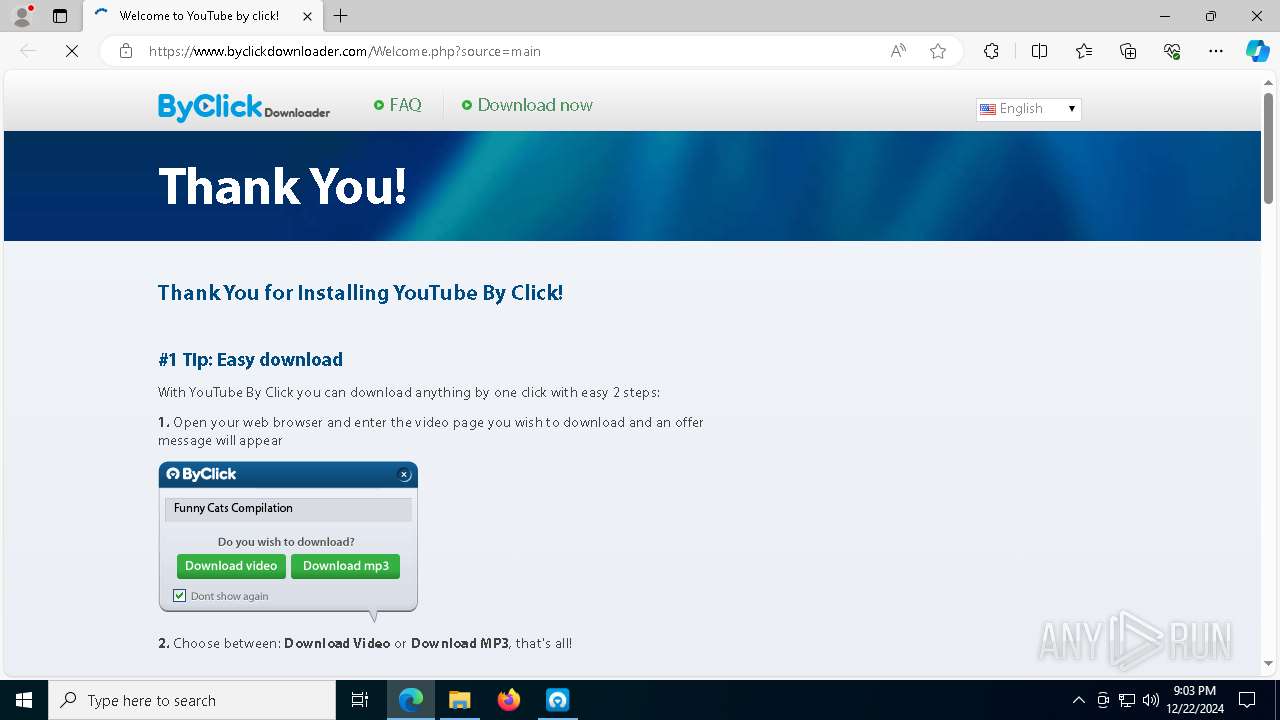
Task: Open Read aloud in address bar
Action: [x=898, y=51]
